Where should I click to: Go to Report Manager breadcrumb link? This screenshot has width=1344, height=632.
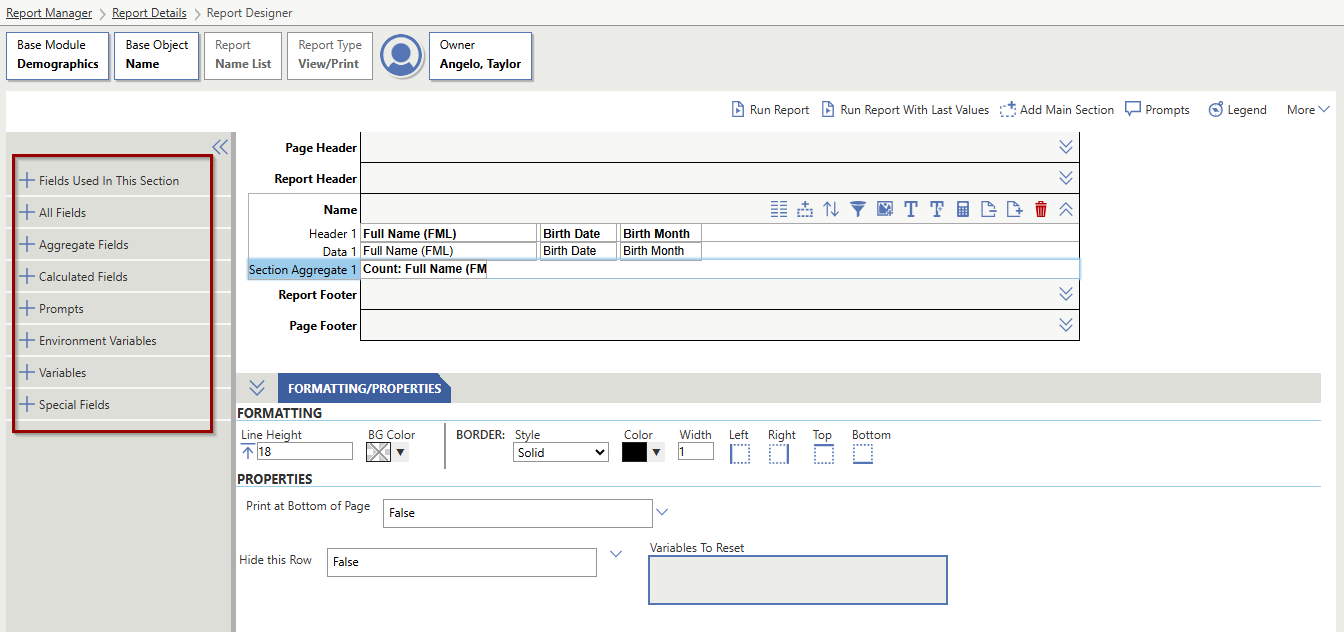(49, 13)
